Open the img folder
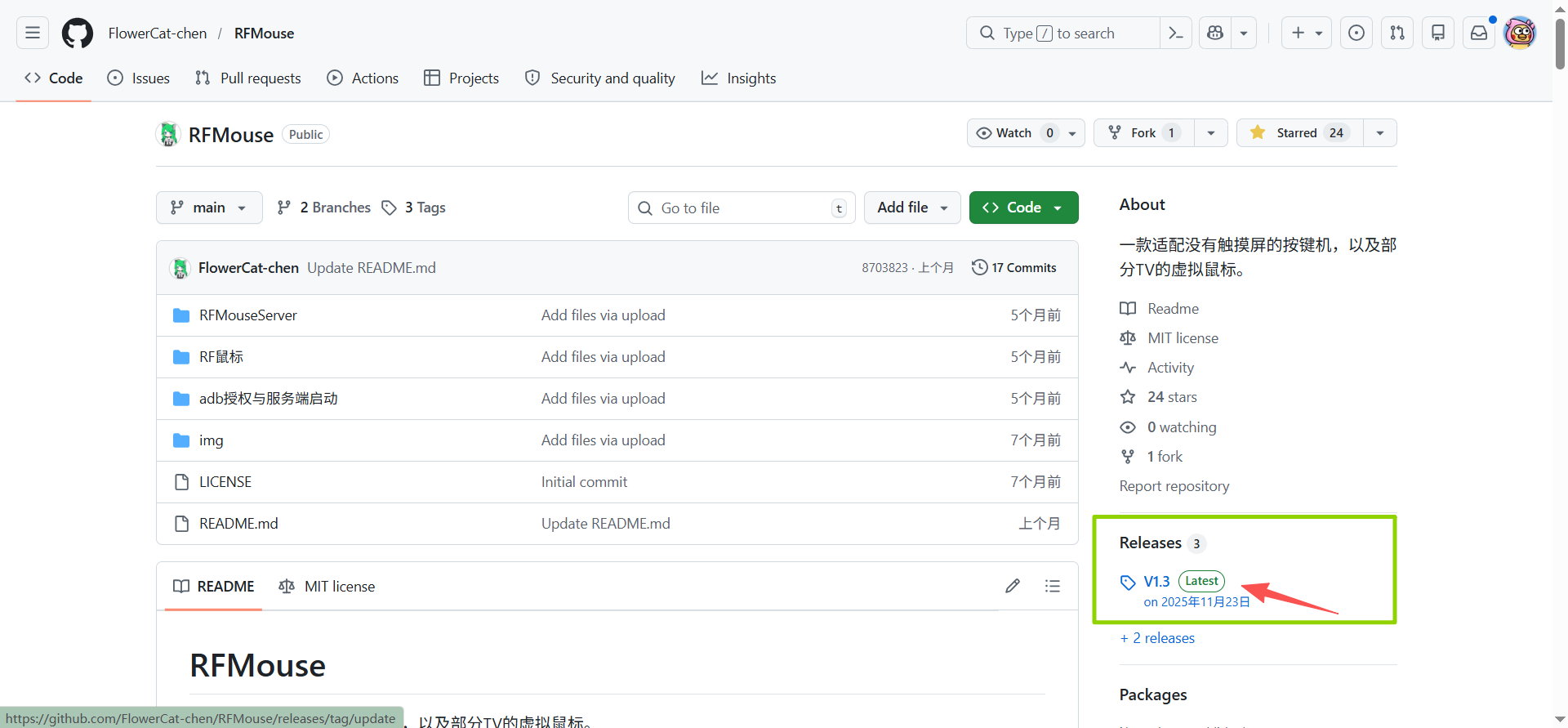This screenshot has height=728, width=1568. 211,440
